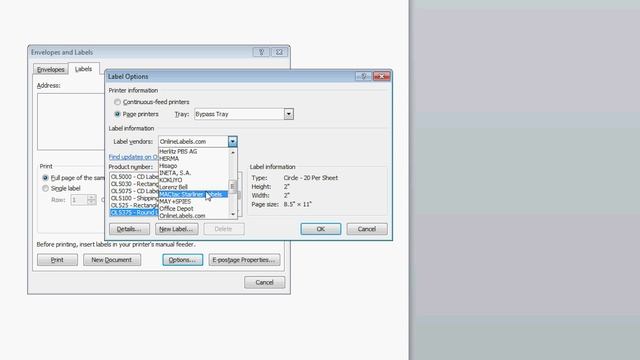The width and height of the screenshot is (640, 360).
Task: Switch to the Envelopes tab
Action: point(51,69)
